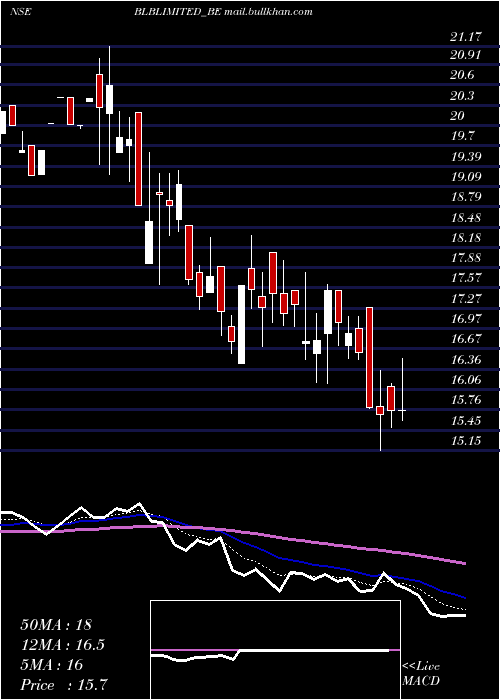Viewport: 500px width, 700px height.
Task: Click the last doji candle at 15.7
Action: [x=402, y=409]
